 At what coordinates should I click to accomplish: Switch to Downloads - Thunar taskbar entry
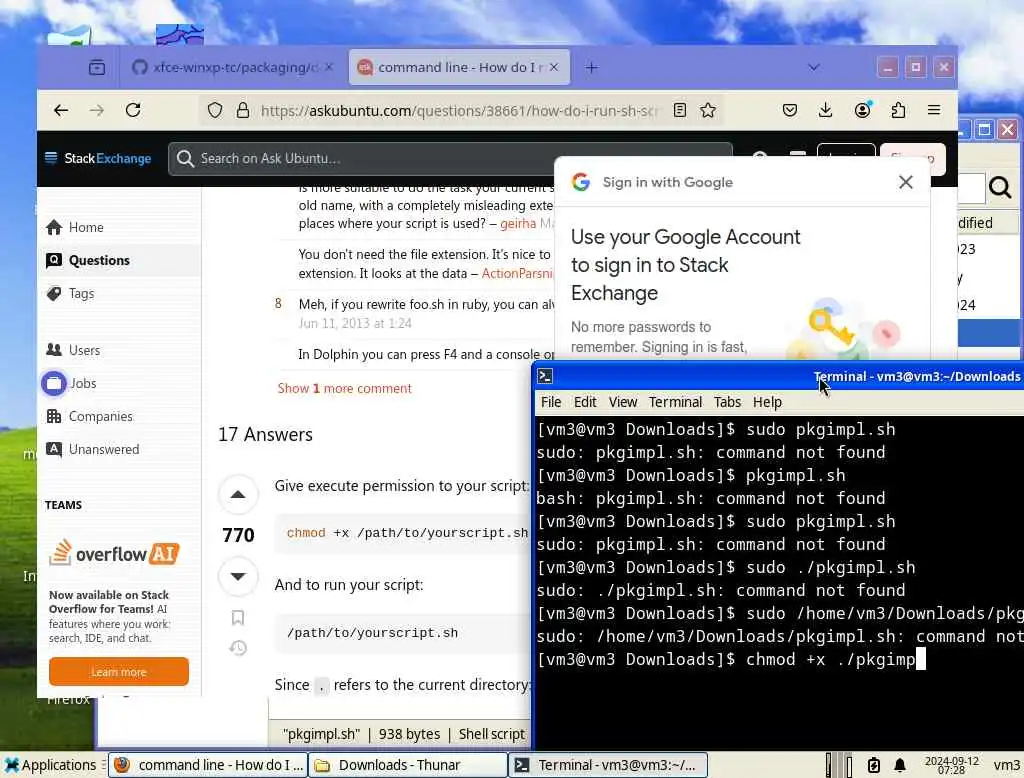tap(408, 765)
